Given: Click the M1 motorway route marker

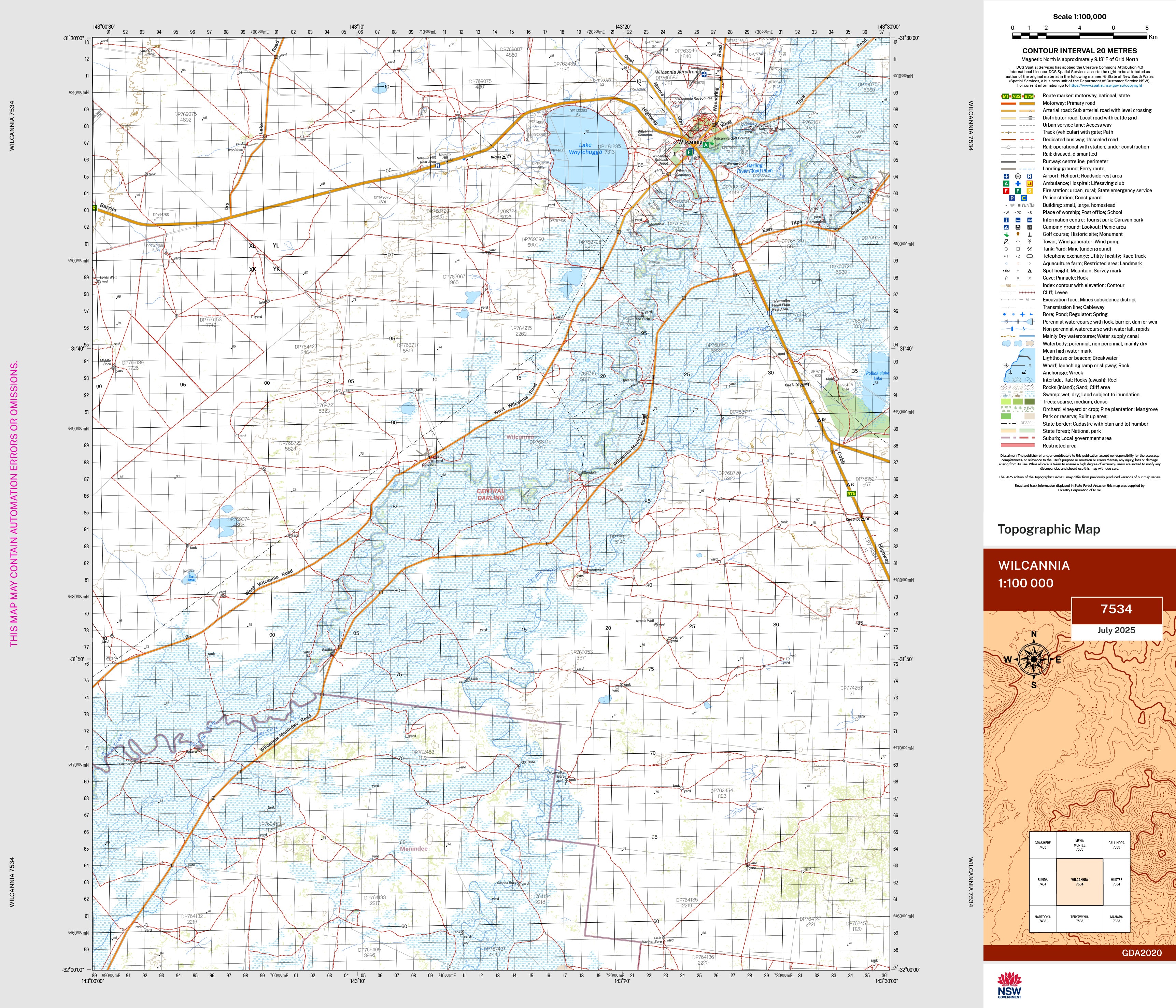Looking at the screenshot, I should pos(1006,97).
